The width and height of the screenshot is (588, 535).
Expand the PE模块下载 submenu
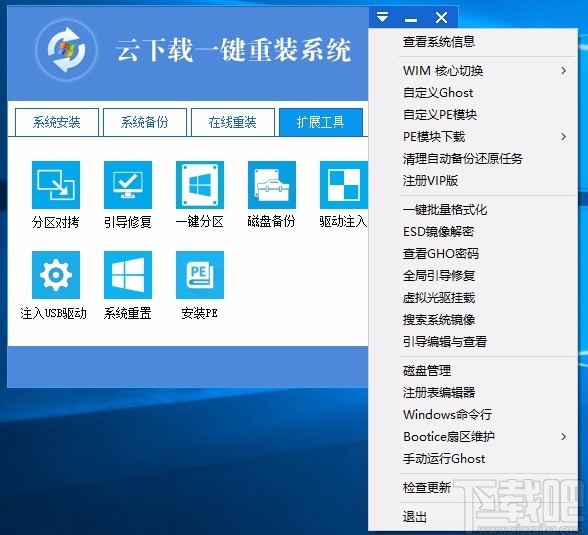coord(473,136)
